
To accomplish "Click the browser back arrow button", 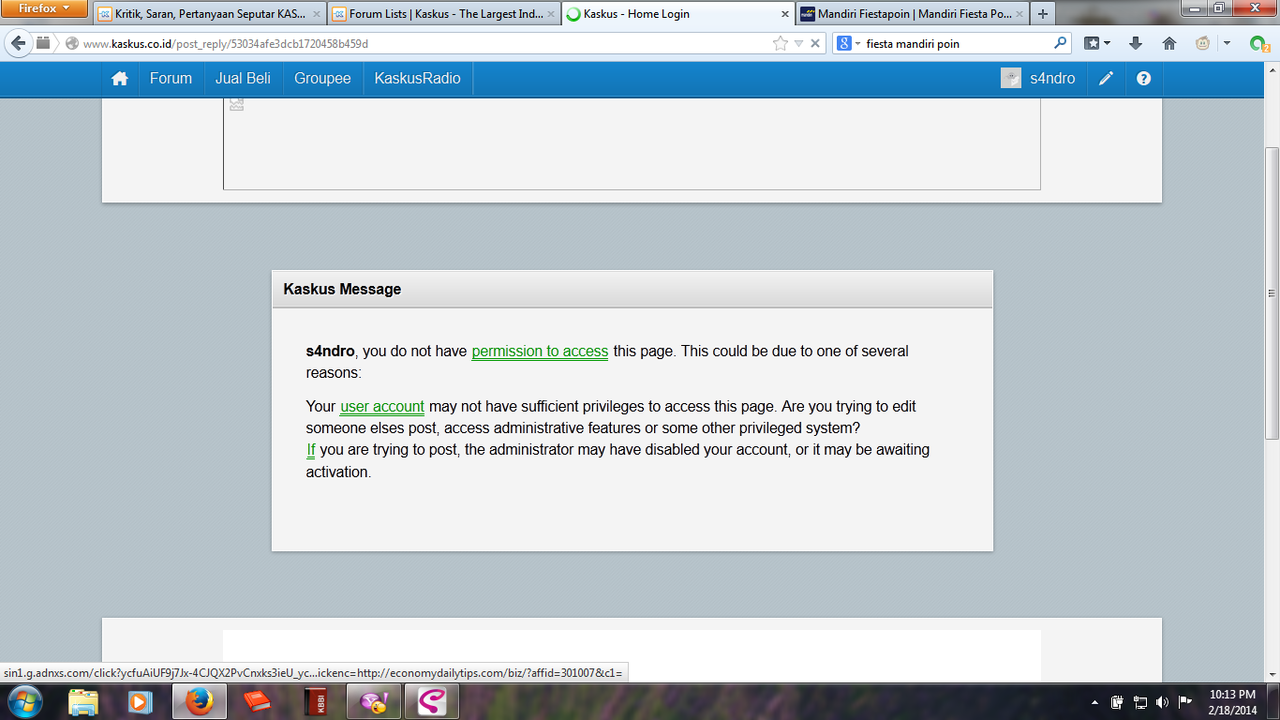I will (x=18, y=43).
